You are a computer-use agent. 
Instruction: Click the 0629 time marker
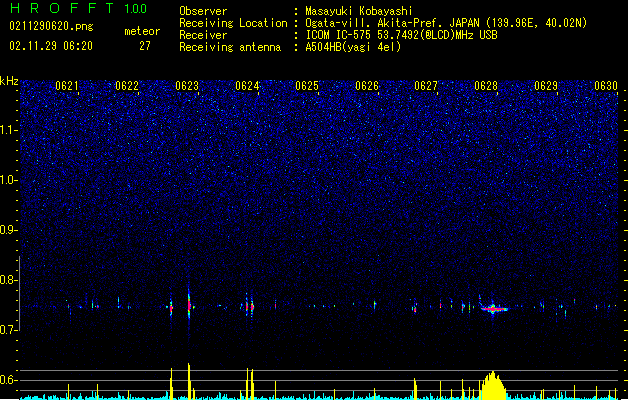pos(546,86)
